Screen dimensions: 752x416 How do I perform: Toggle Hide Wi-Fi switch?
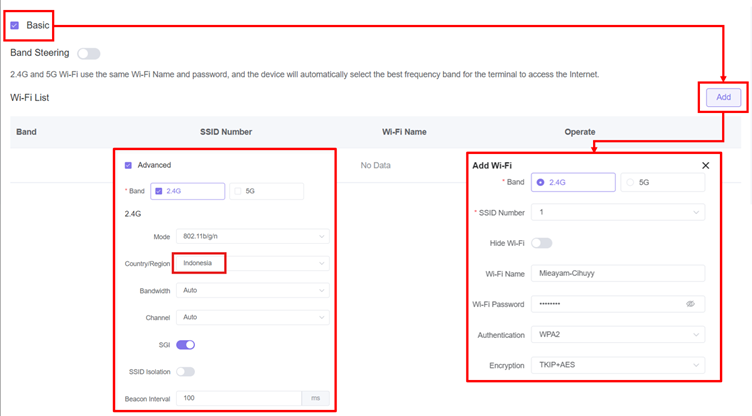pos(542,243)
